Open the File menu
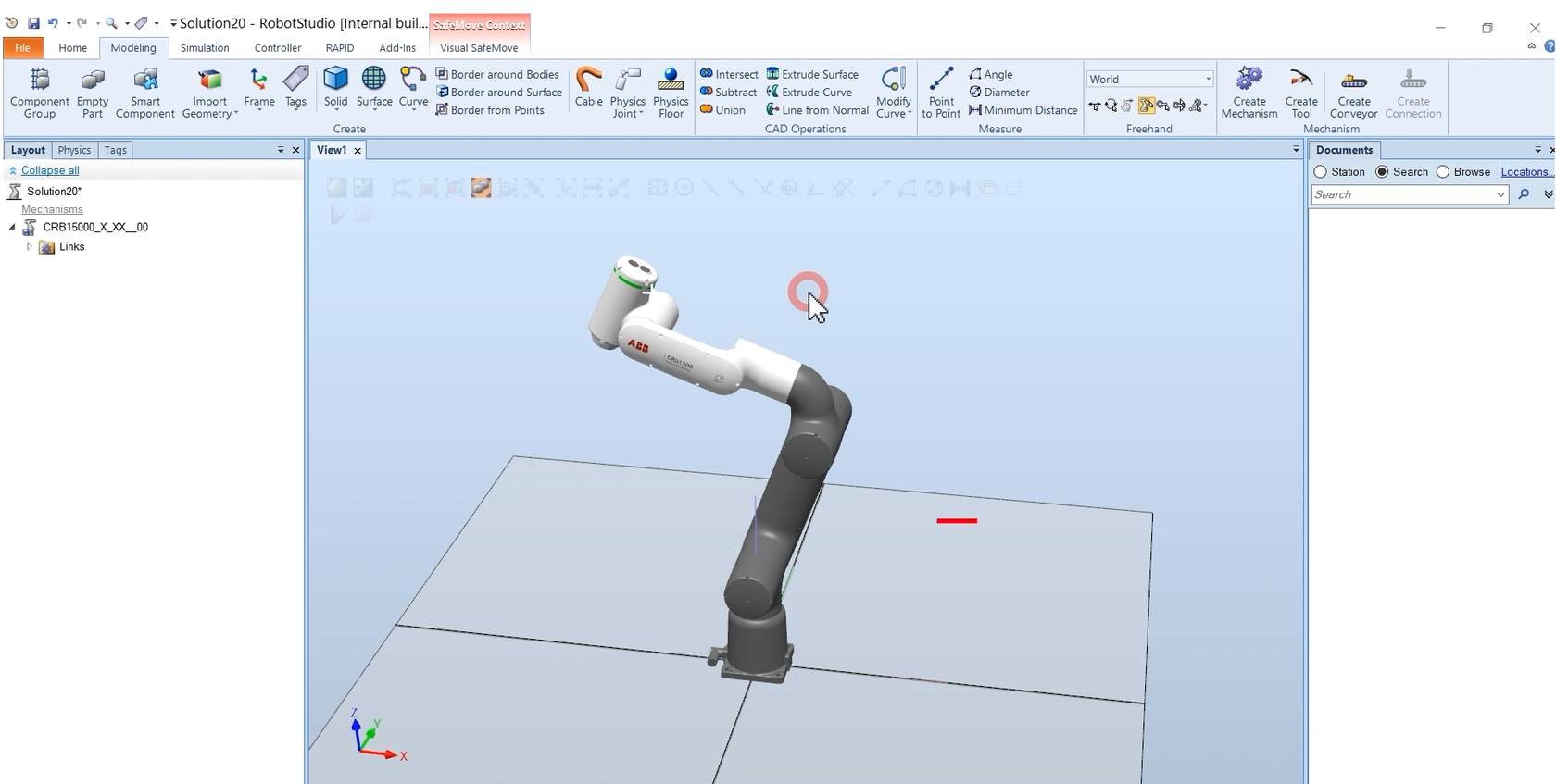Viewport: 1556px width, 784px height. click(22, 48)
